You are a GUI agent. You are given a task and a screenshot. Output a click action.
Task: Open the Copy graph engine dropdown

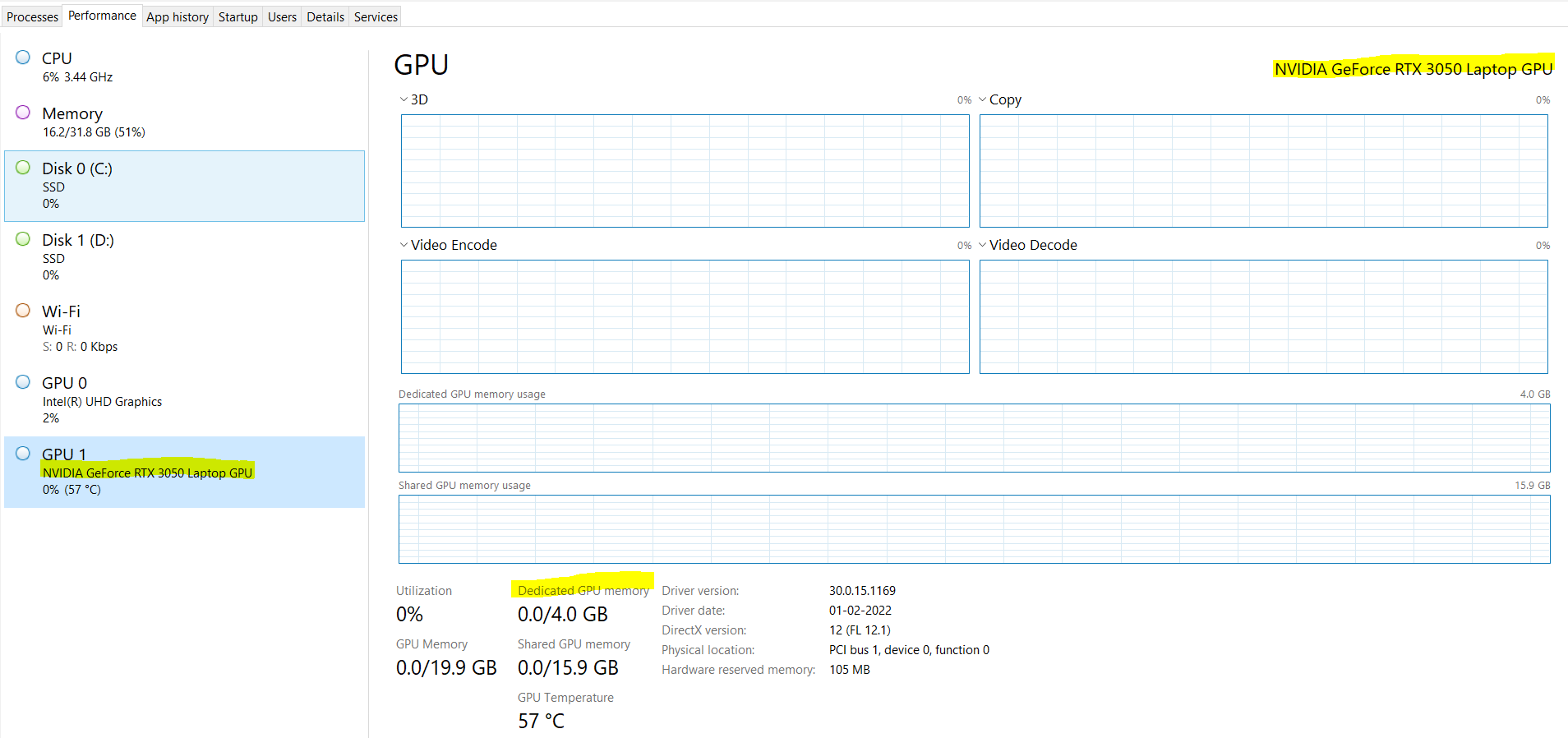[x=983, y=99]
